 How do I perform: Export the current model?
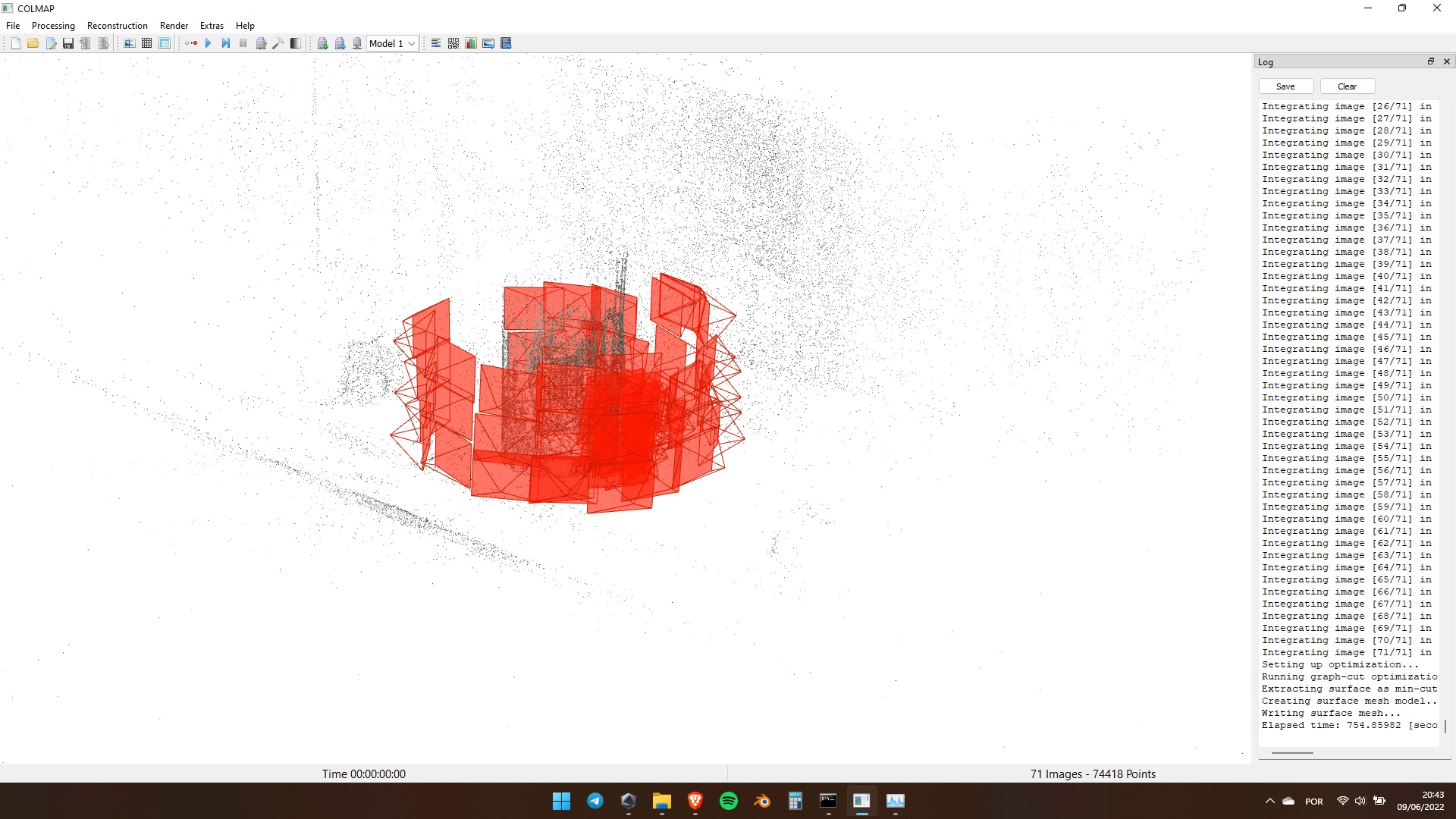tap(104, 43)
